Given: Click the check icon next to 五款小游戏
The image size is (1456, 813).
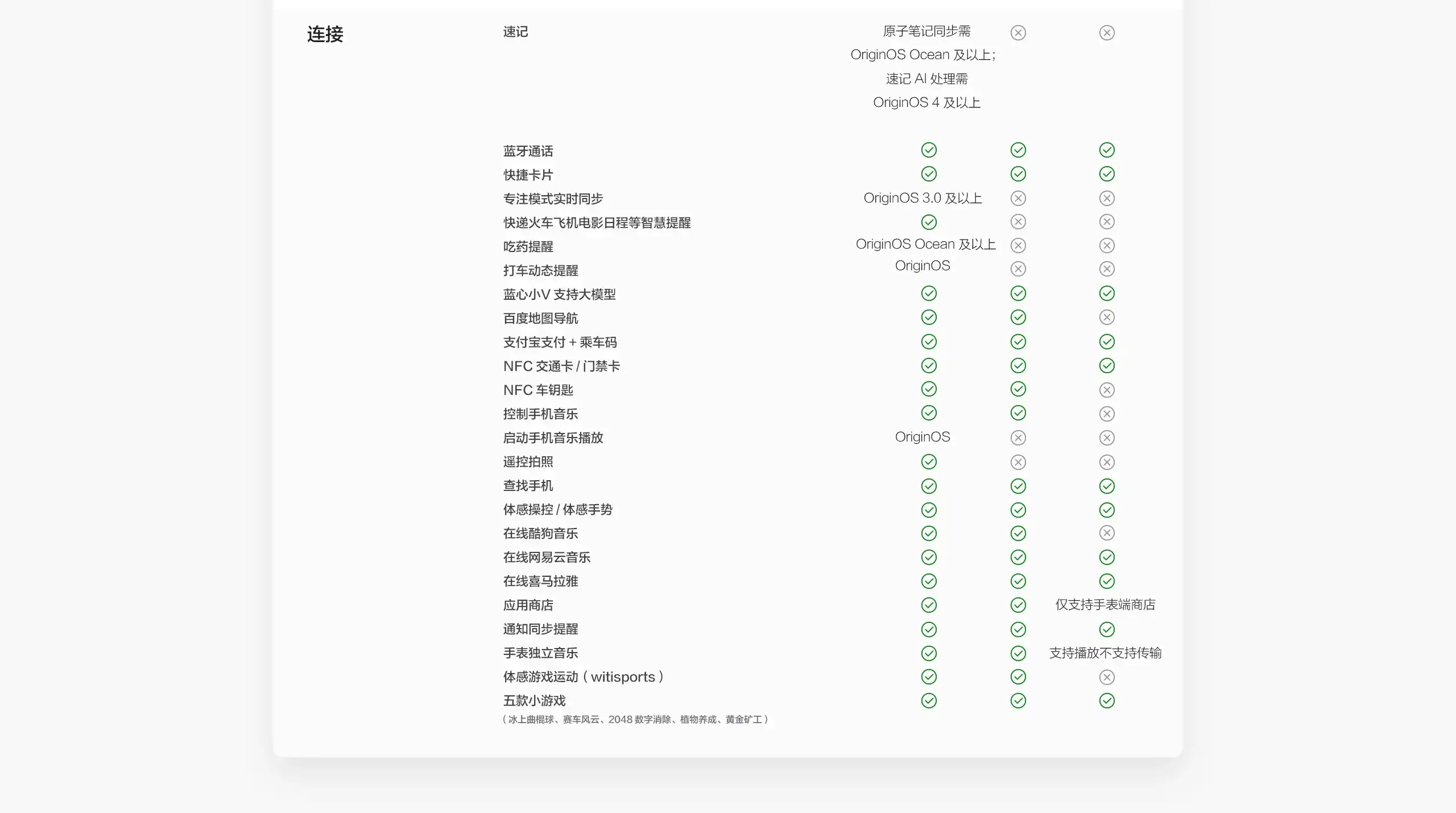Looking at the screenshot, I should (x=929, y=700).
